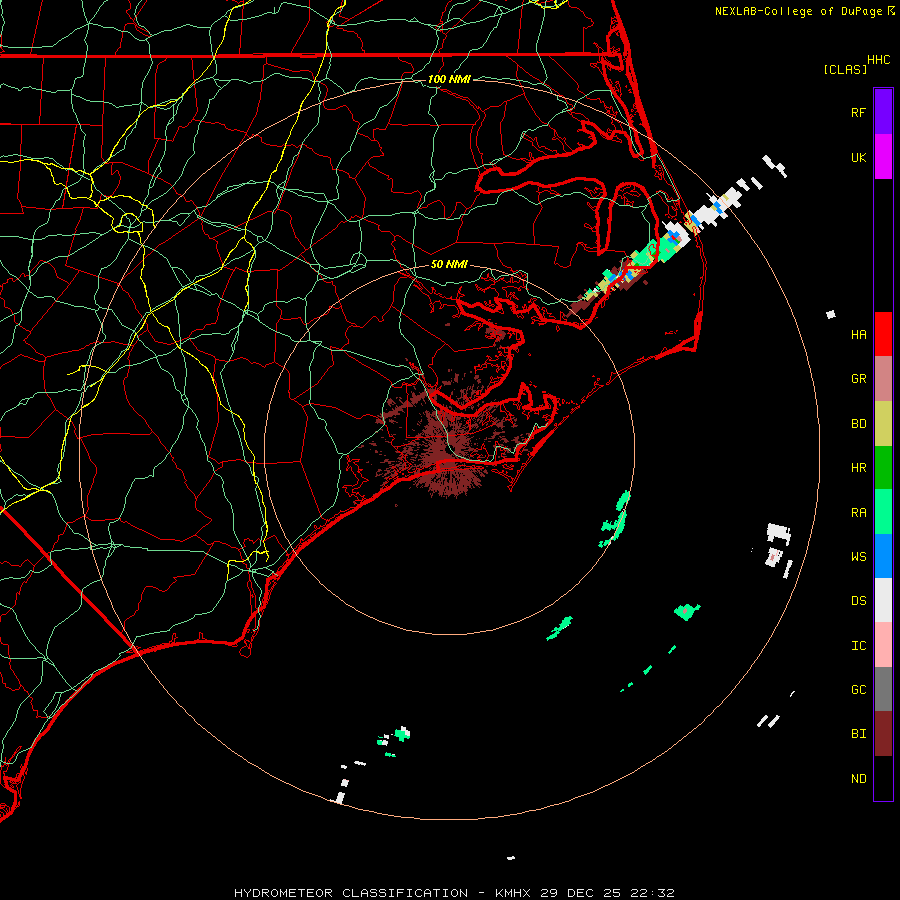Select the IC pink legend block
The height and width of the screenshot is (900, 900).
pyautogui.click(x=883, y=645)
